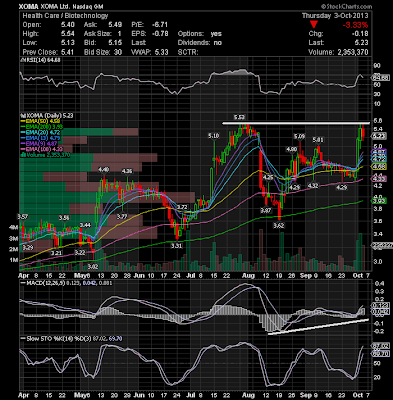Click the Volume legend entry with bar icon
This screenshot has height=400, width=393.
(45, 155)
